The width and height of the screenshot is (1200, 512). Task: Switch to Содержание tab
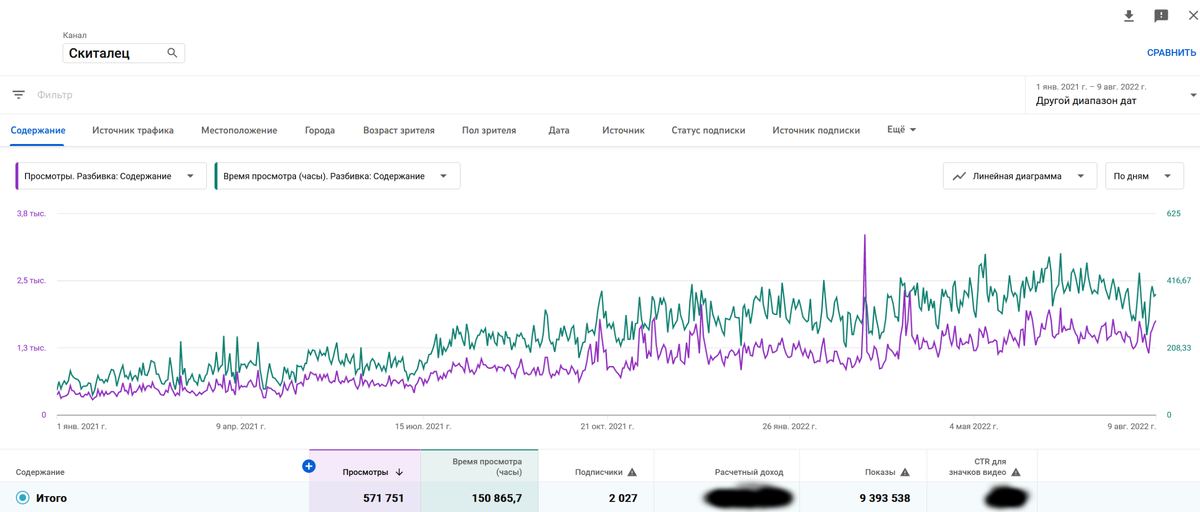38,130
